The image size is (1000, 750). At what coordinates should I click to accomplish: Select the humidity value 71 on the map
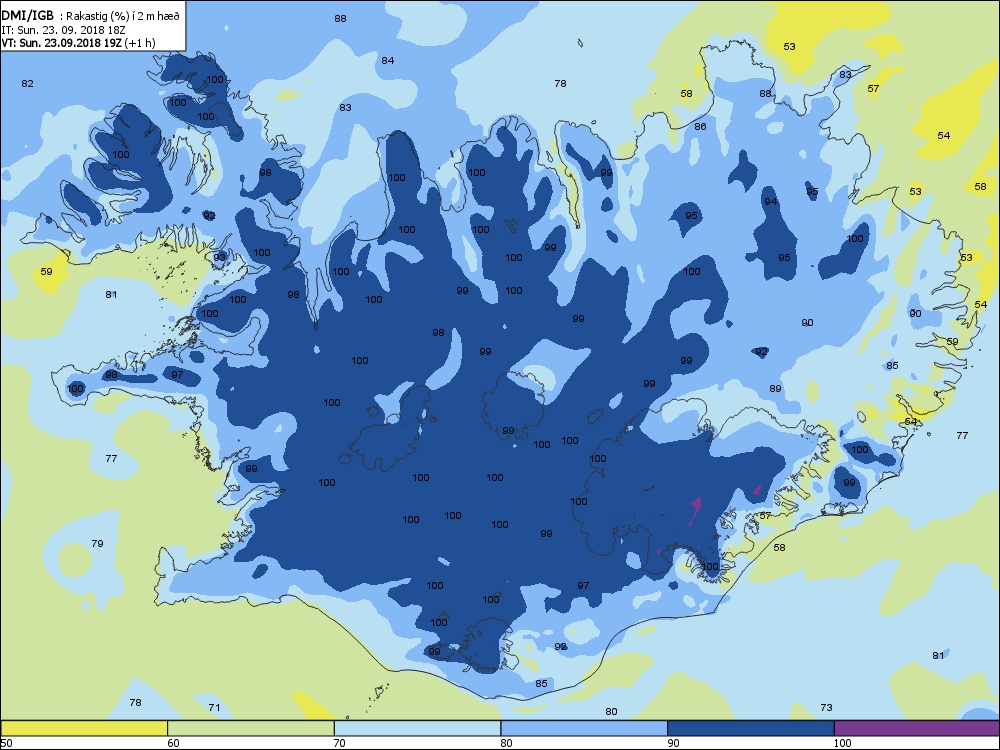pos(214,707)
